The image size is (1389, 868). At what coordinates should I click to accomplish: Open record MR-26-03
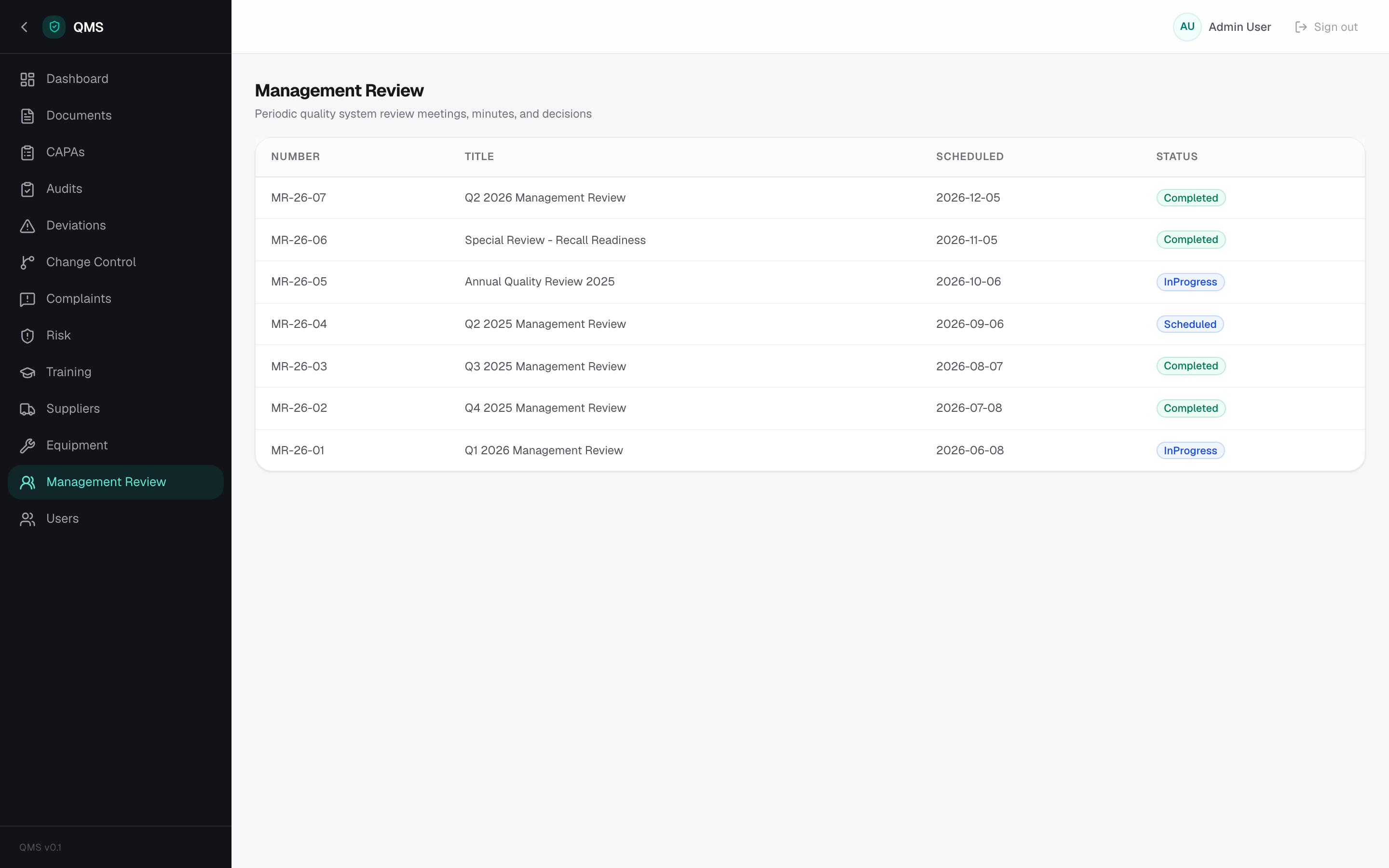(810, 366)
